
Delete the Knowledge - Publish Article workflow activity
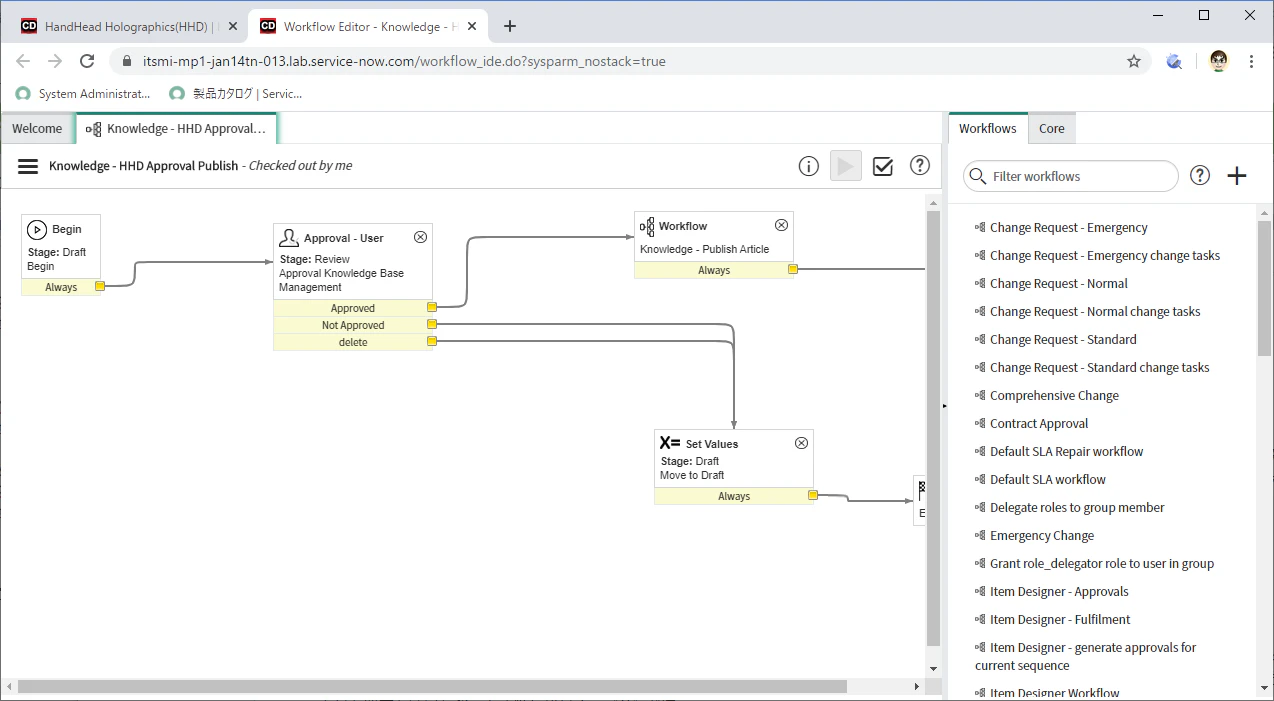point(782,225)
